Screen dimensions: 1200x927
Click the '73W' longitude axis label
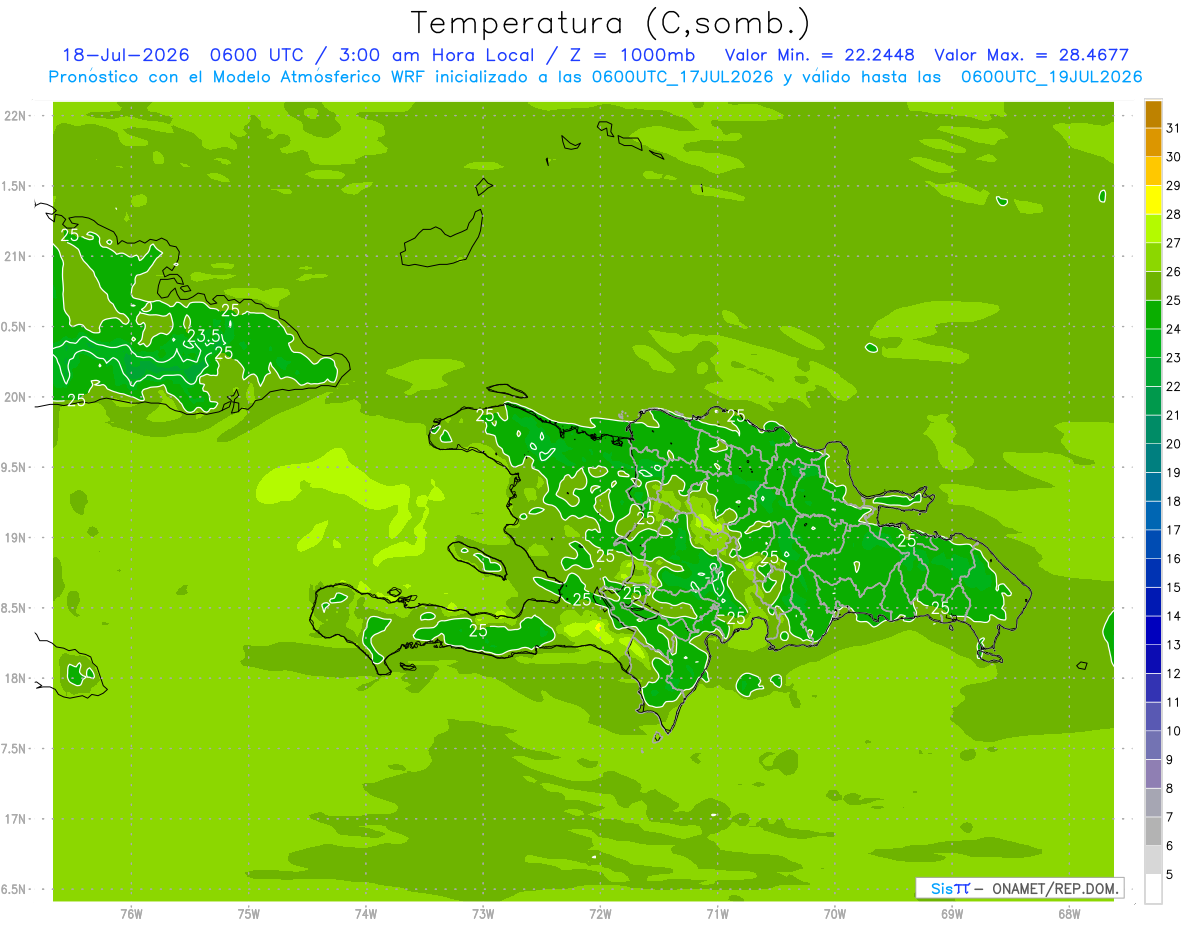coord(483,913)
